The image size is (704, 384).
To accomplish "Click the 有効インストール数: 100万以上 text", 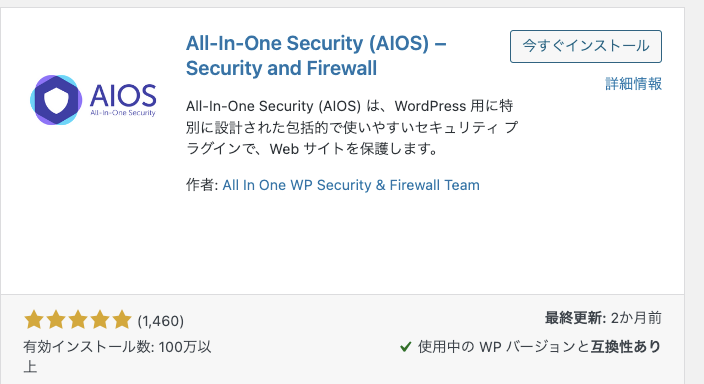I will [x=117, y=357].
